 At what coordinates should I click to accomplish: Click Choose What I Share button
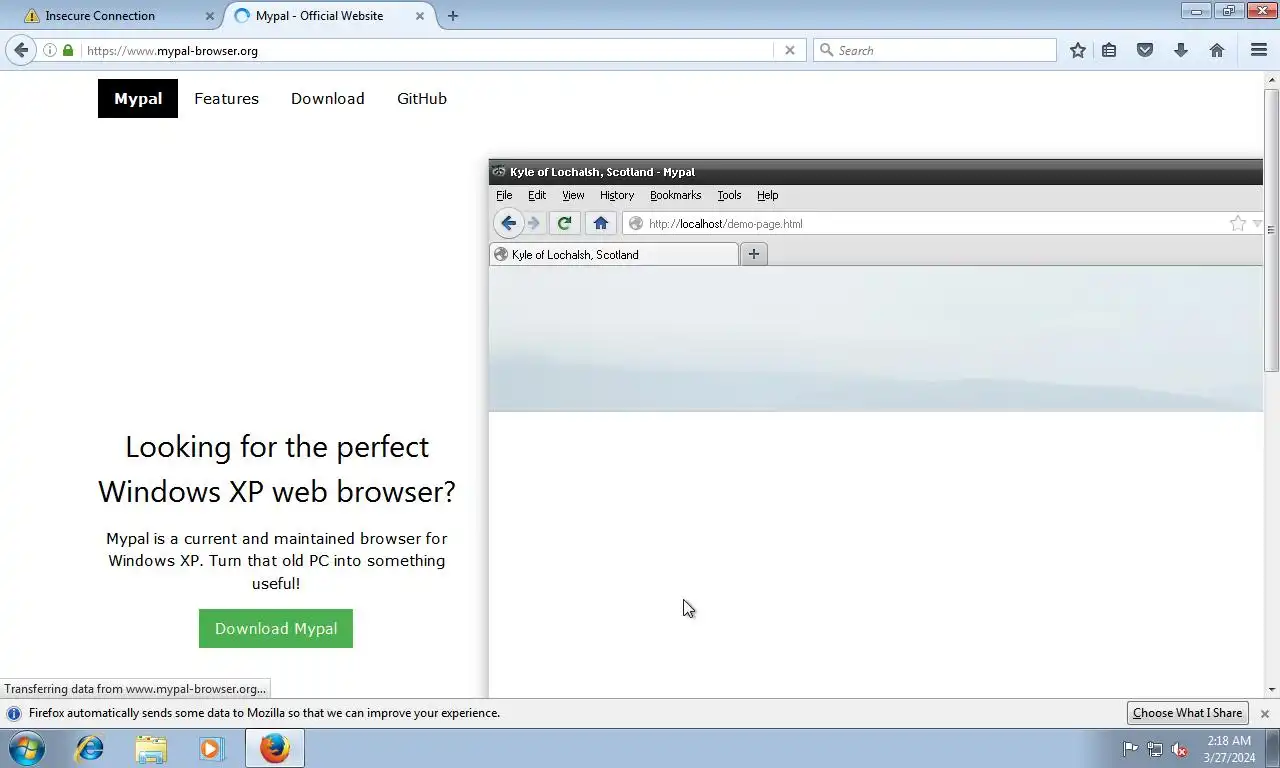pos(1187,713)
